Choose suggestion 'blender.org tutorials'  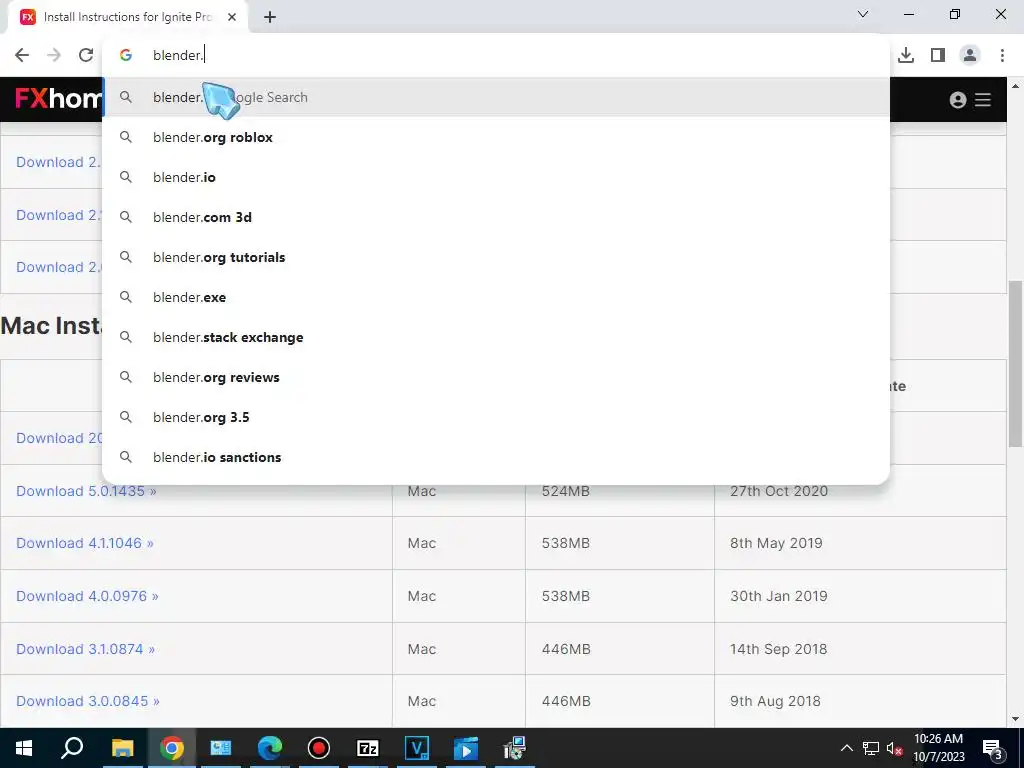[x=496, y=257]
